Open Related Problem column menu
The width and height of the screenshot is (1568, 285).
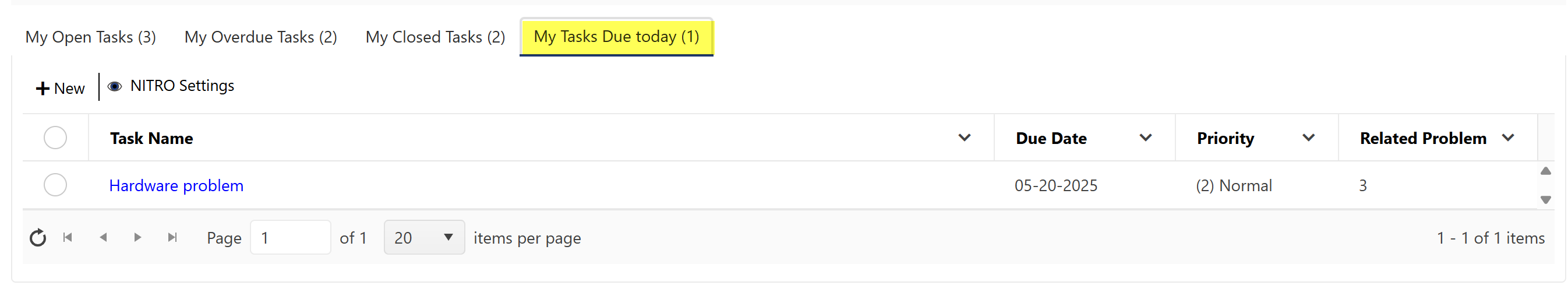[x=1508, y=138]
